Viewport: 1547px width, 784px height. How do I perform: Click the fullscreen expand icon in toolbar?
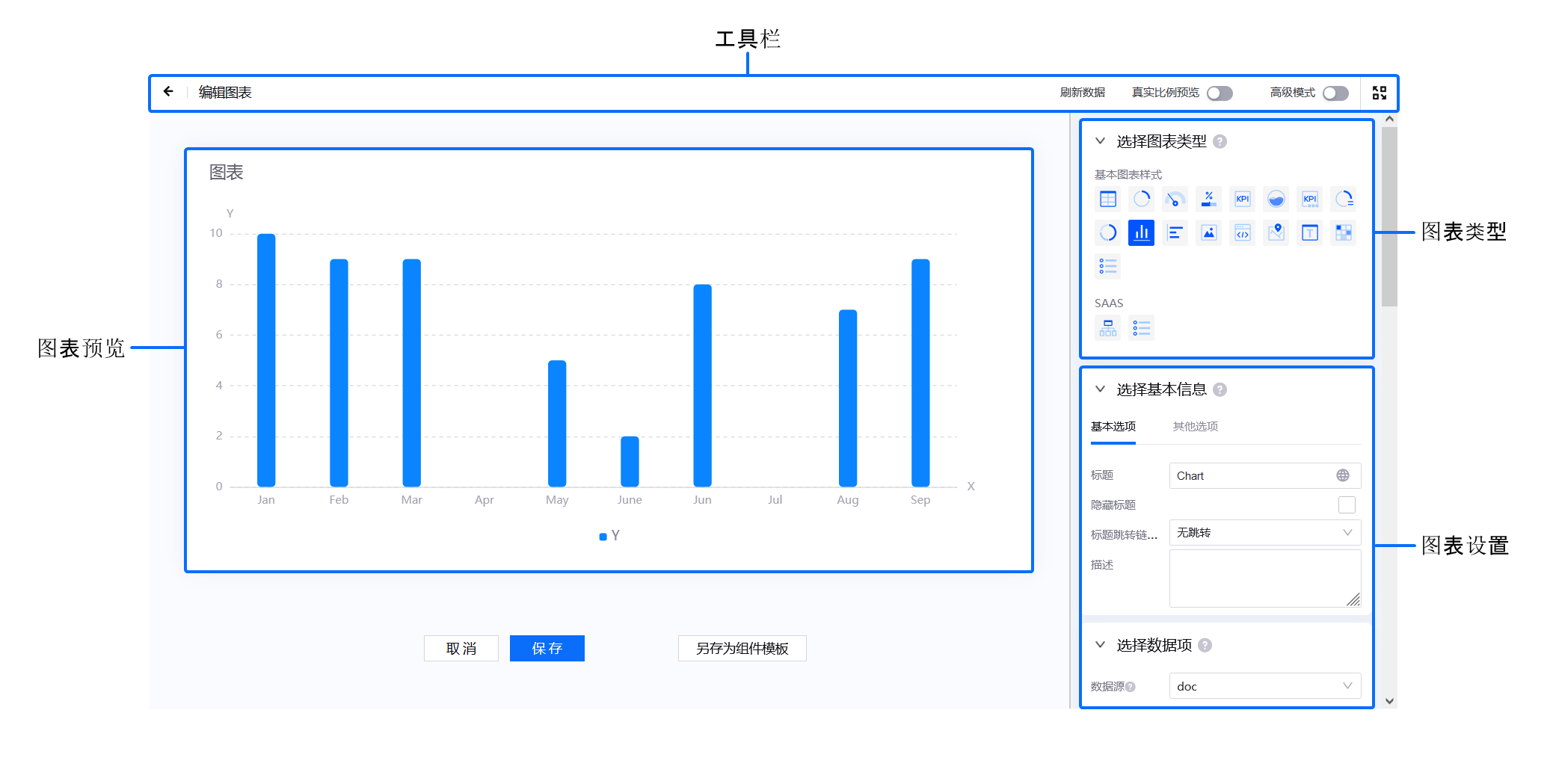[1380, 93]
